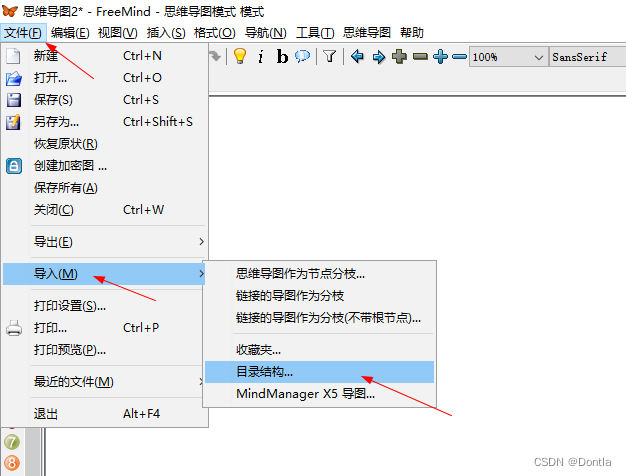The height and width of the screenshot is (476, 626).
Task: Click the redo arrow toolbar icon
Action: [x=215, y=56]
